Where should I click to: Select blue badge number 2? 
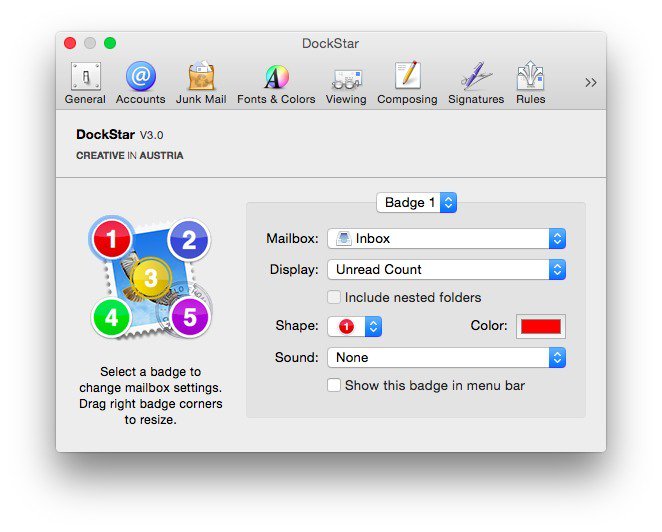tap(189, 240)
